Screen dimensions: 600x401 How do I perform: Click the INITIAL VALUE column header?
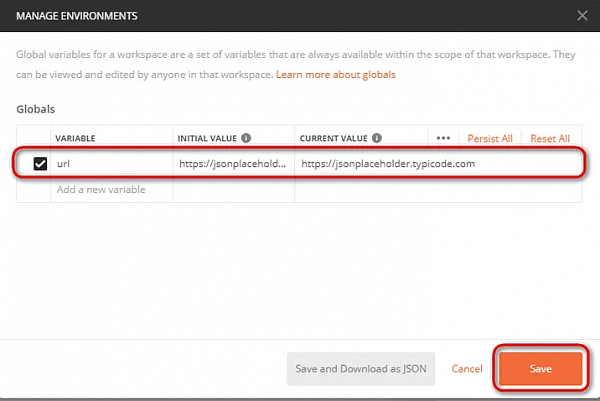207,139
